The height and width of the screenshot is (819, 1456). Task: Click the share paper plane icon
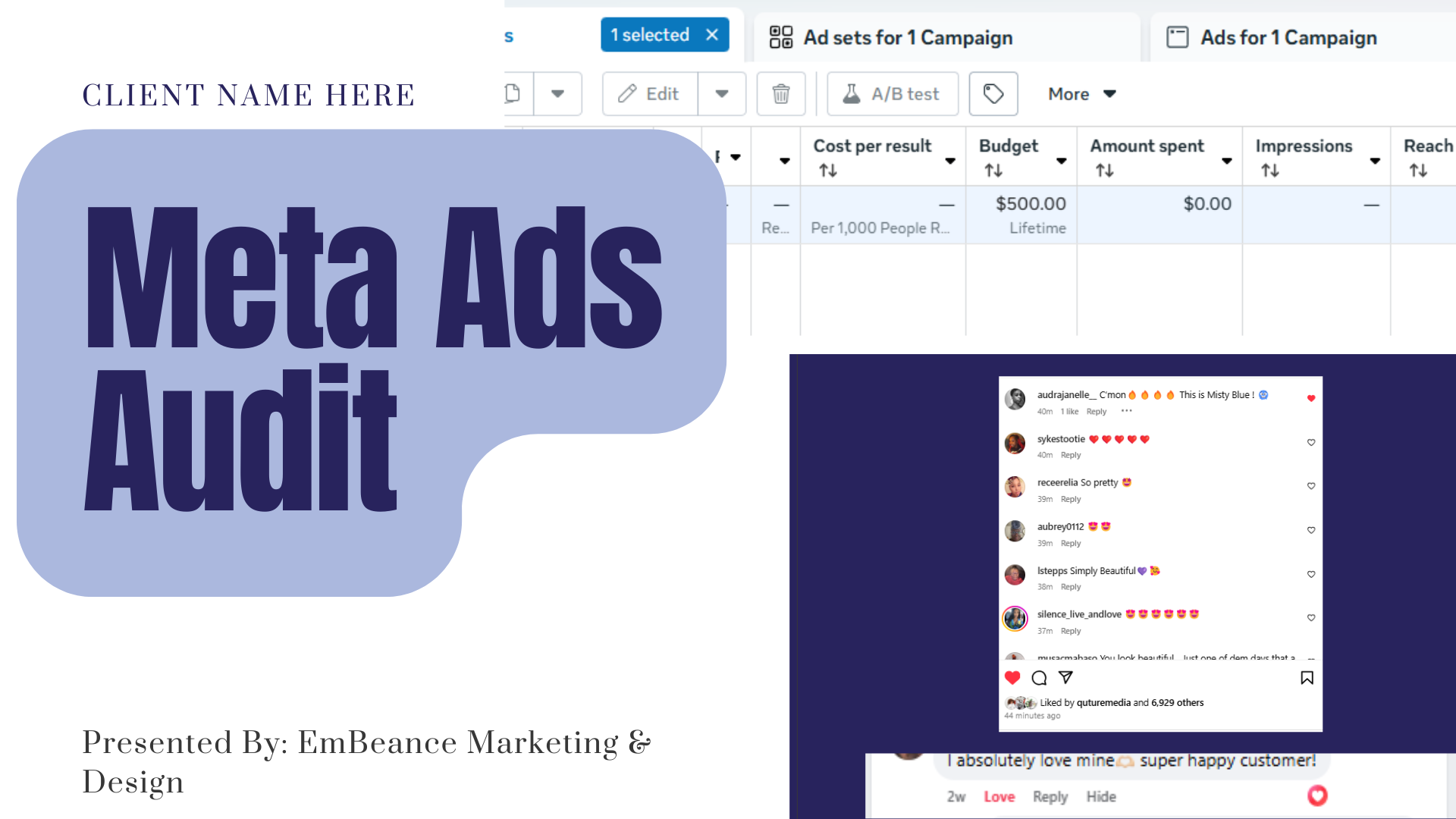(1066, 677)
